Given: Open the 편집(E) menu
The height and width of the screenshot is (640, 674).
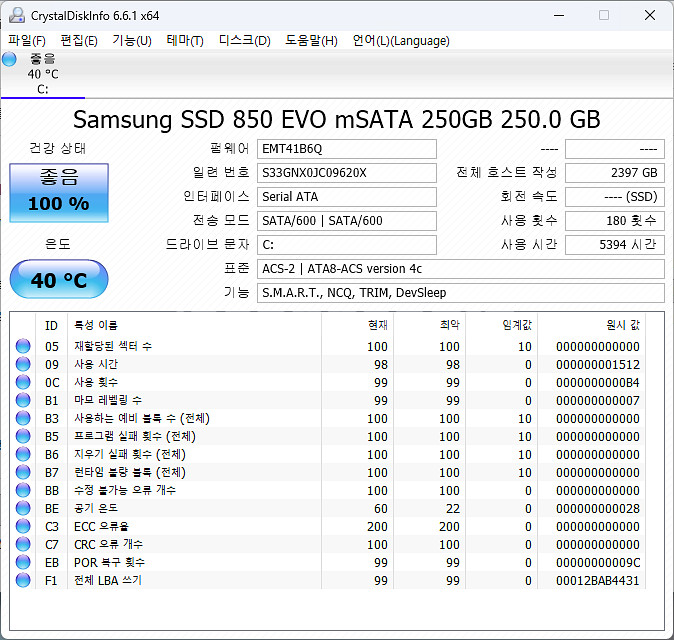Looking at the screenshot, I should [79, 41].
